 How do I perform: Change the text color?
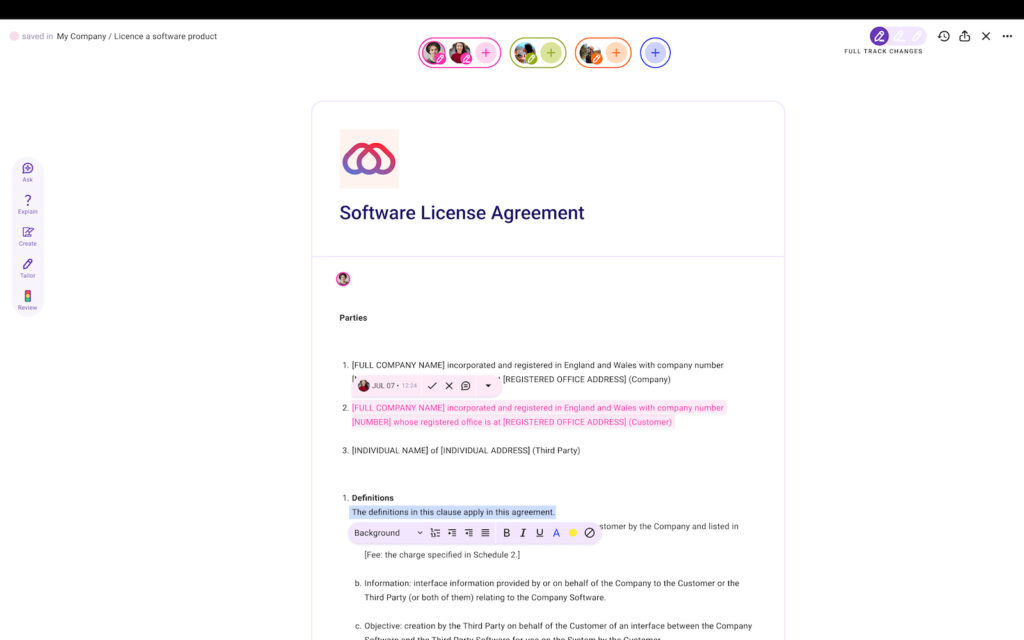click(x=556, y=533)
